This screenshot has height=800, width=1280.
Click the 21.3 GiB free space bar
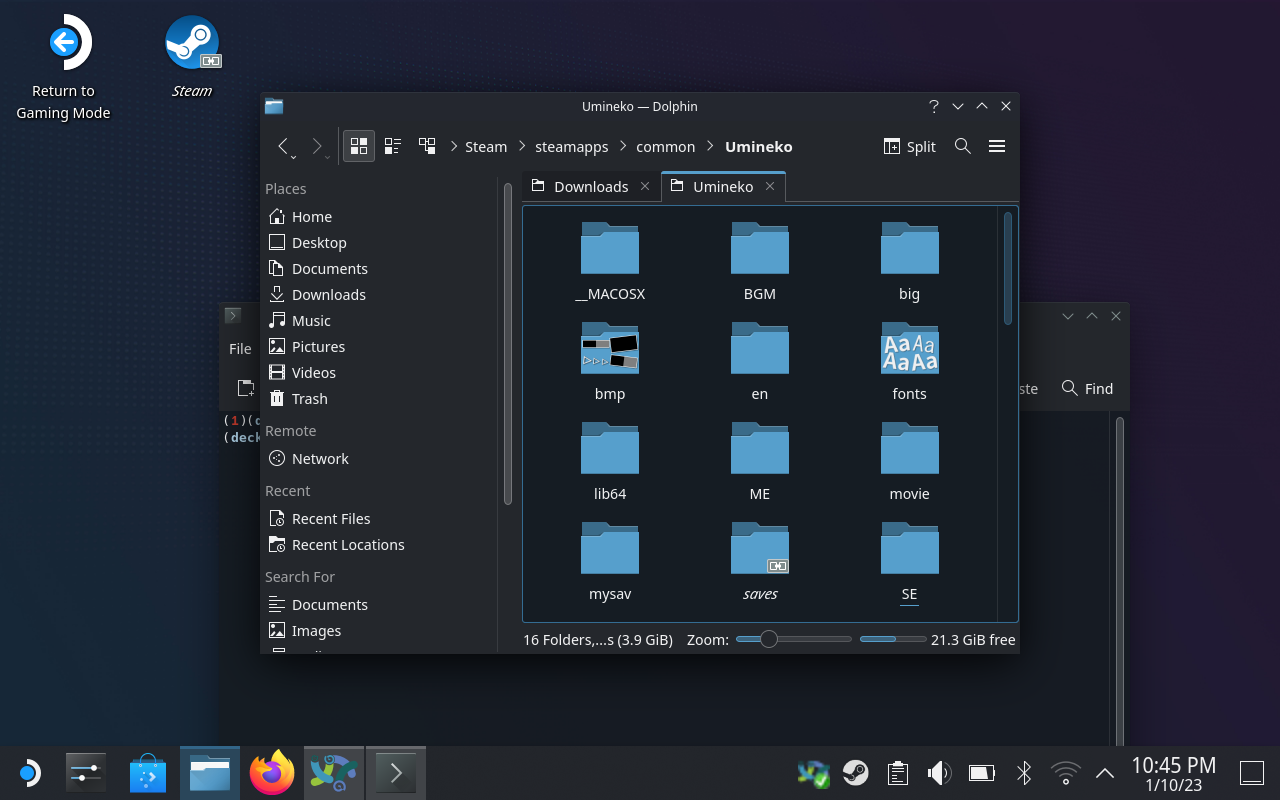893,639
